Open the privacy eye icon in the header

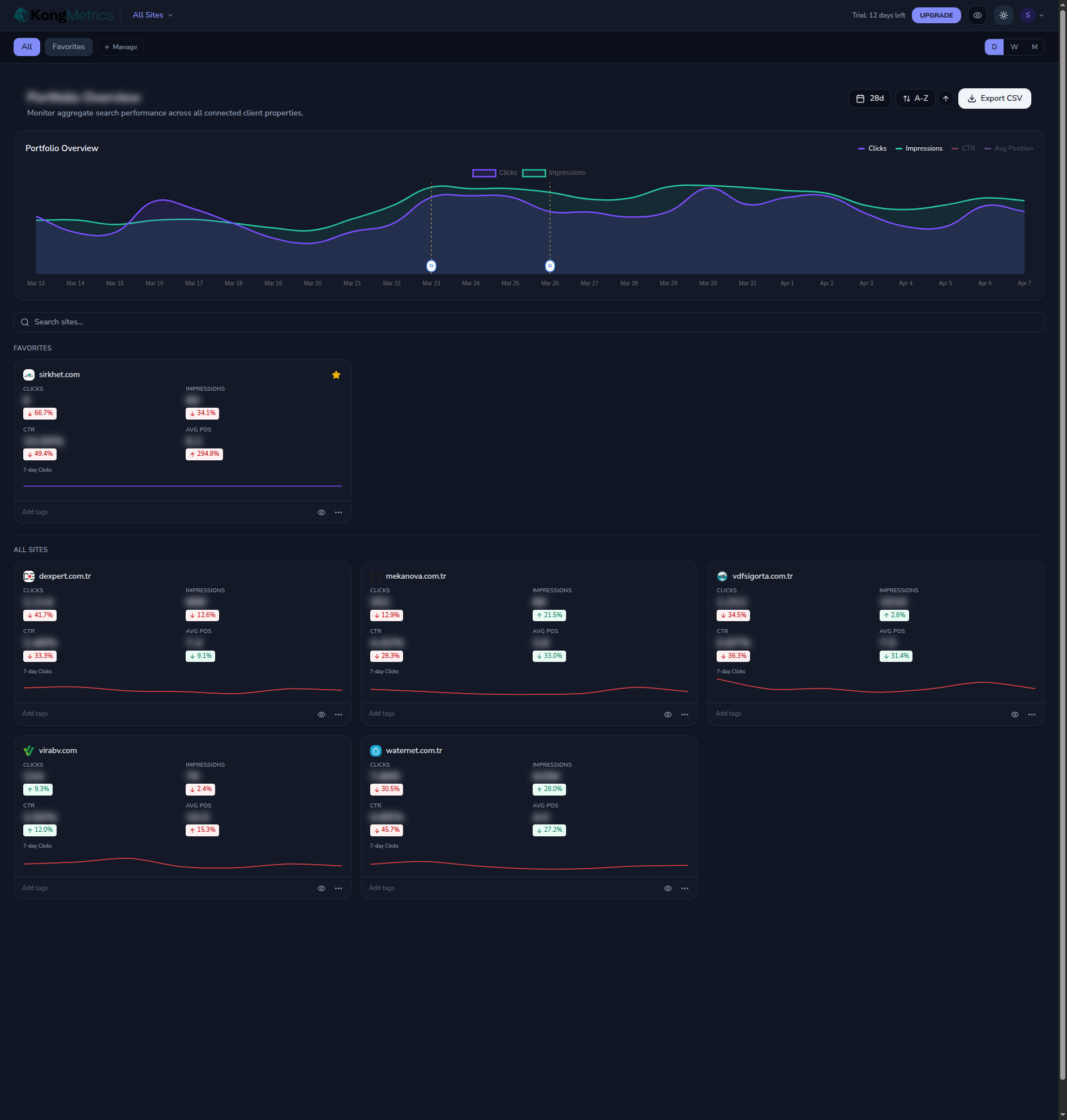pyautogui.click(x=977, y=15)
